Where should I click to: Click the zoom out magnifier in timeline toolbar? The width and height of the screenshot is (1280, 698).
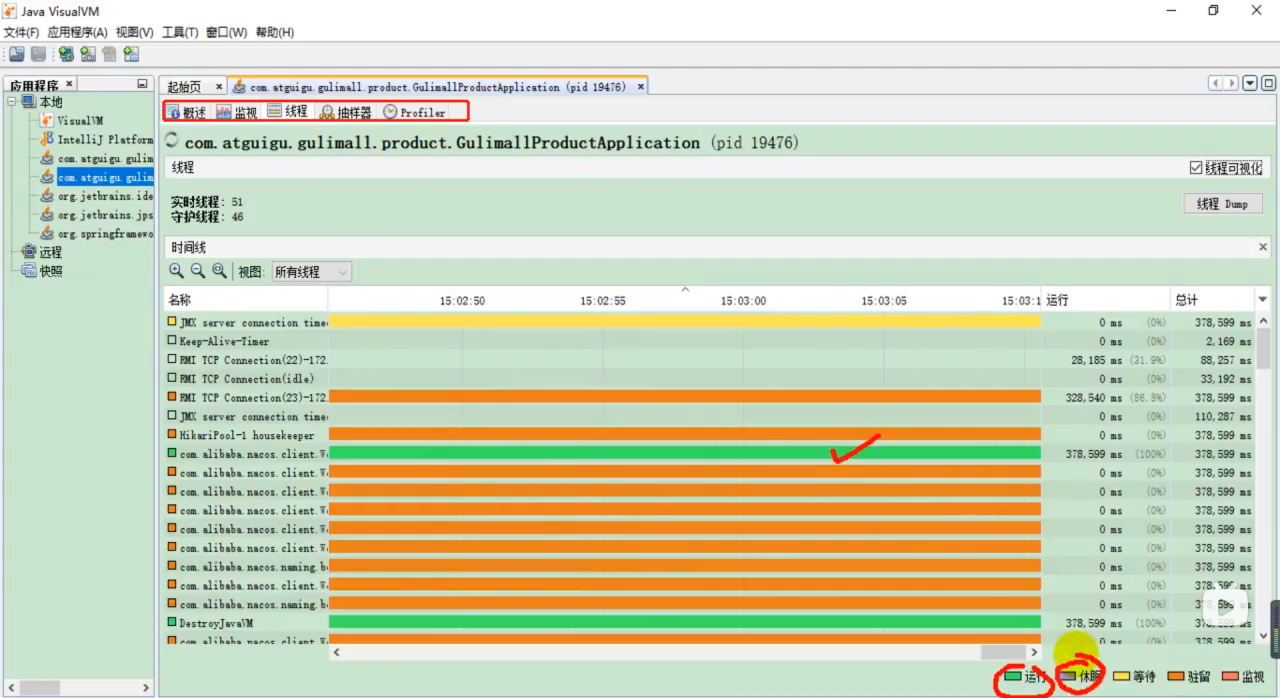197,271
